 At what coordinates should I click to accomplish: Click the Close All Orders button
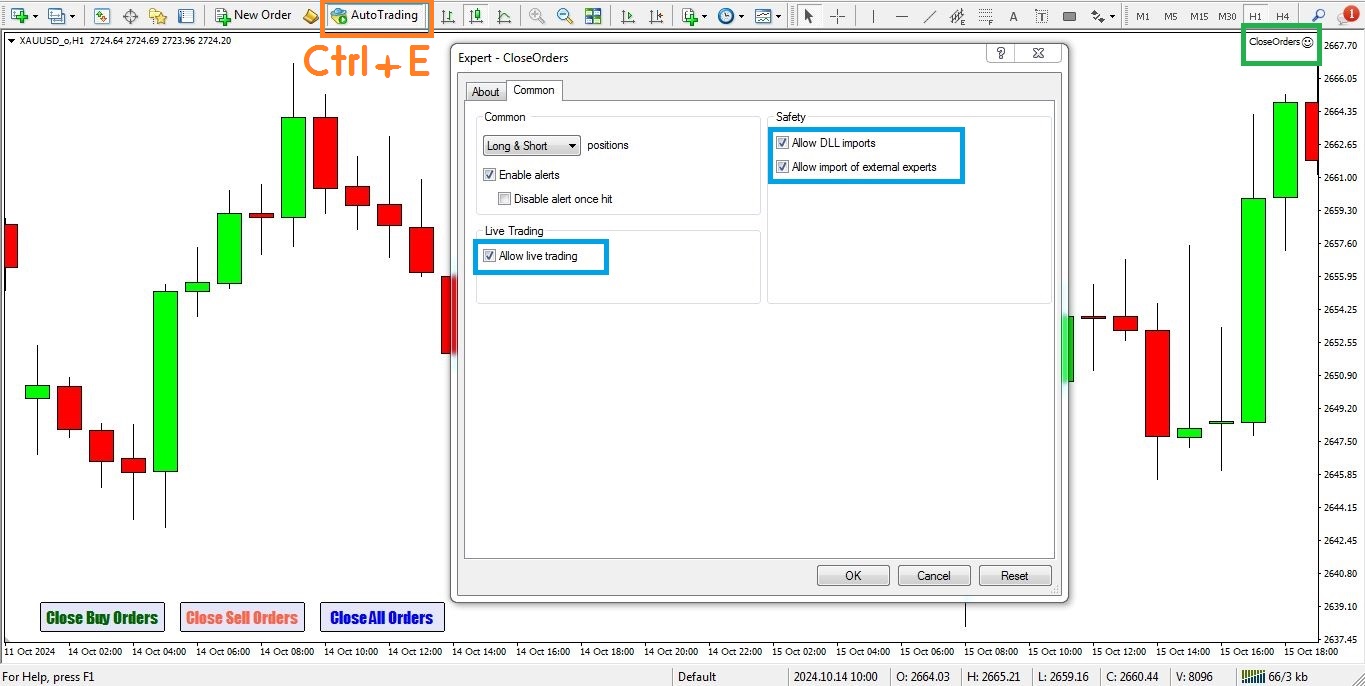(x=381, y=618)
